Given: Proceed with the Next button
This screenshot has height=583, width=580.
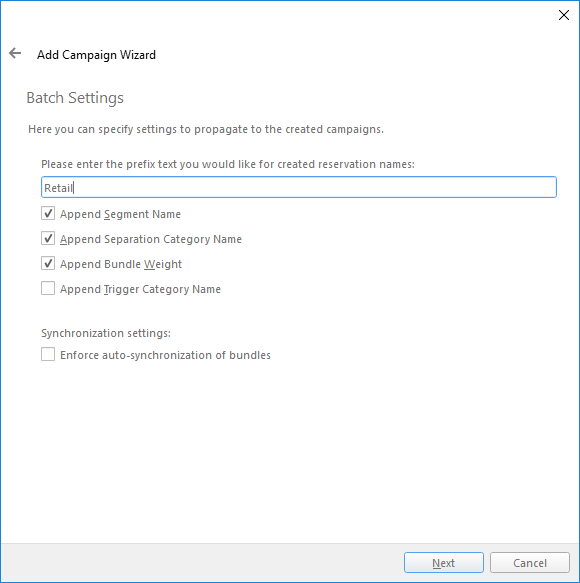Looking at the screenshot, I should click(444, 563).
